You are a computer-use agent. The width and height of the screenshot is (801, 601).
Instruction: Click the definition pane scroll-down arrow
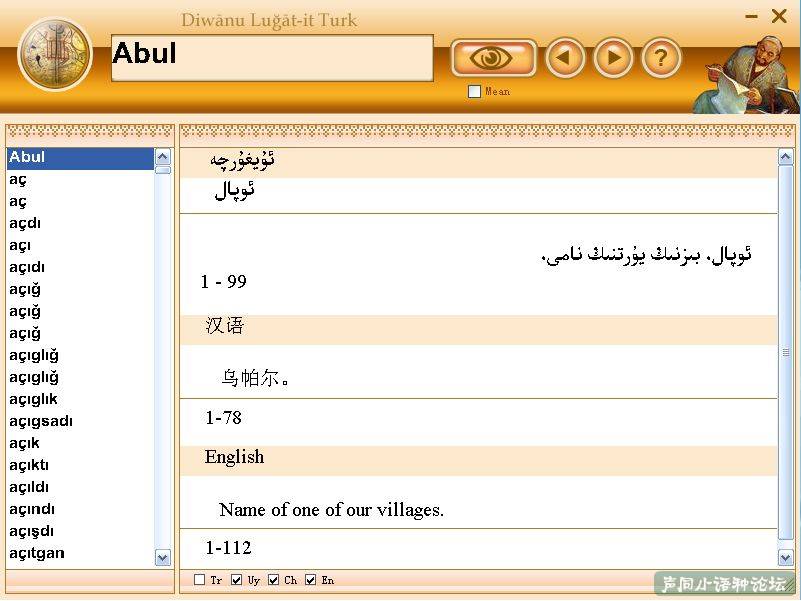(786, 558)
